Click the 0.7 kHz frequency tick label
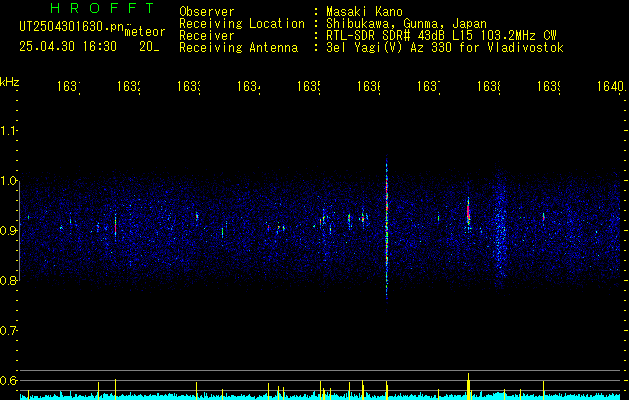The height and width of the screenshot is (400, 629). click(8, 331)
